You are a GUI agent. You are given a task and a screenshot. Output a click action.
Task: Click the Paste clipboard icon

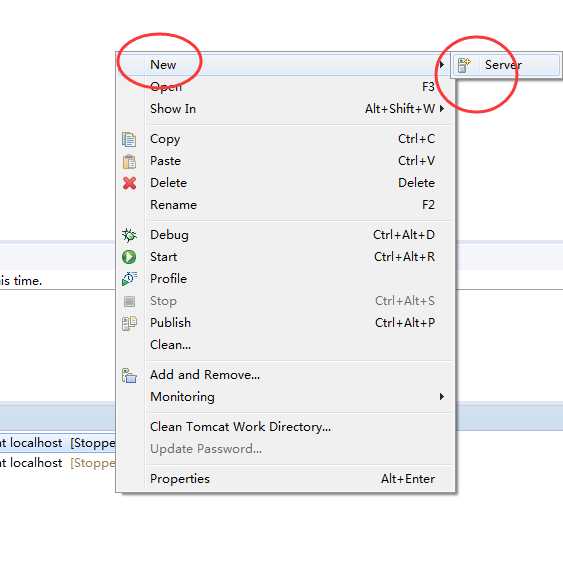pos(129,161)
